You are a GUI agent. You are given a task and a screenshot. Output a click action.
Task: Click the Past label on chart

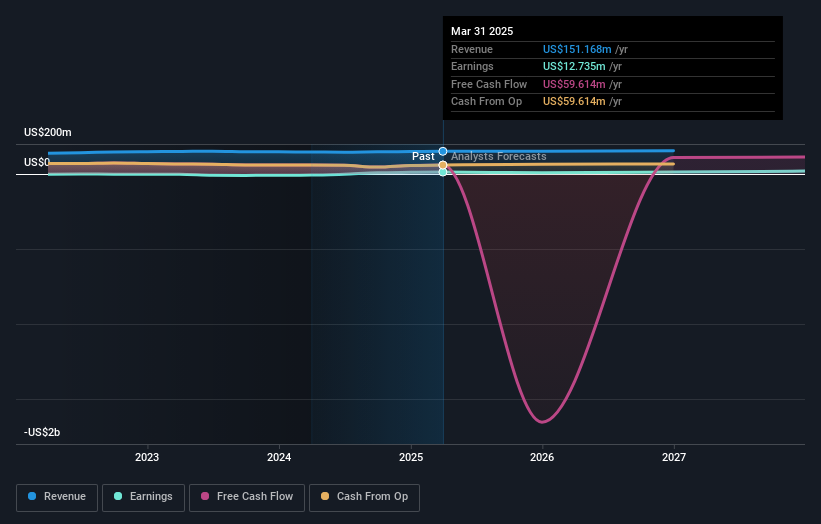pyautogui.click(x=423, y=157)
